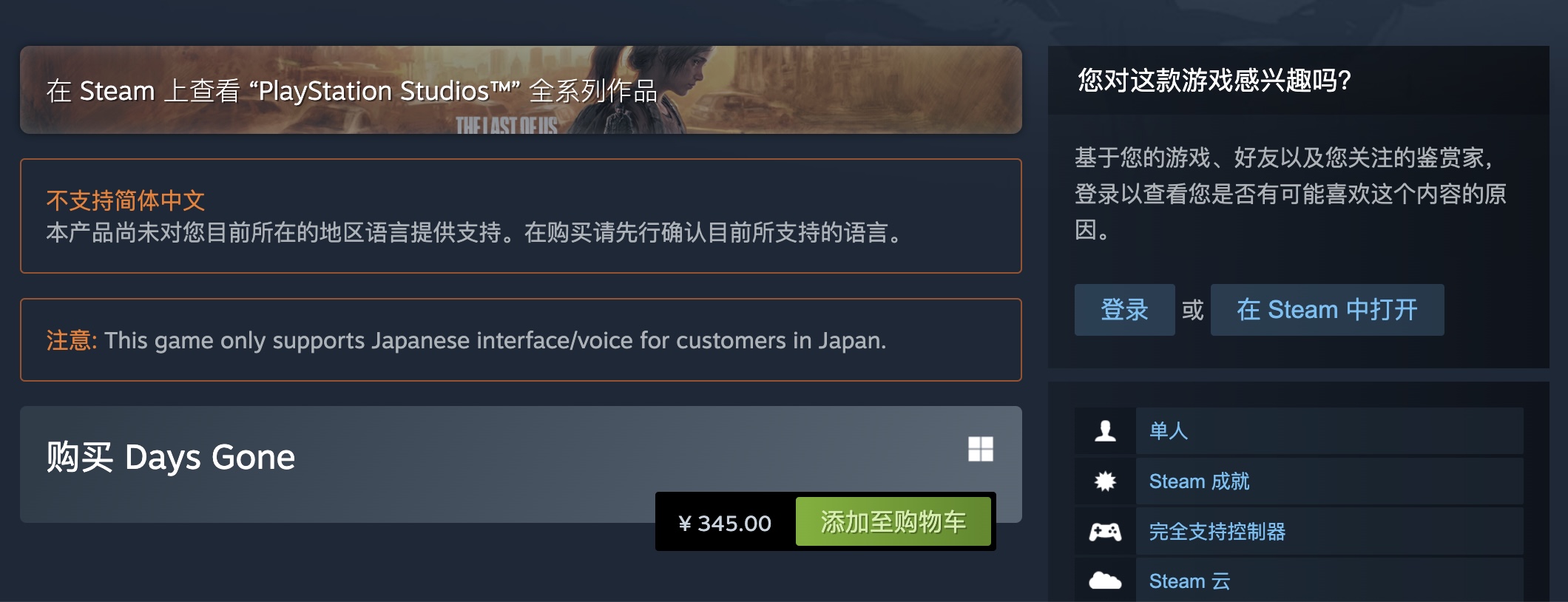Click 在 Steam 中打开 button
Image resolution: width=1568 pixels, height=602 pixels.
click(x=1327, y=310)
